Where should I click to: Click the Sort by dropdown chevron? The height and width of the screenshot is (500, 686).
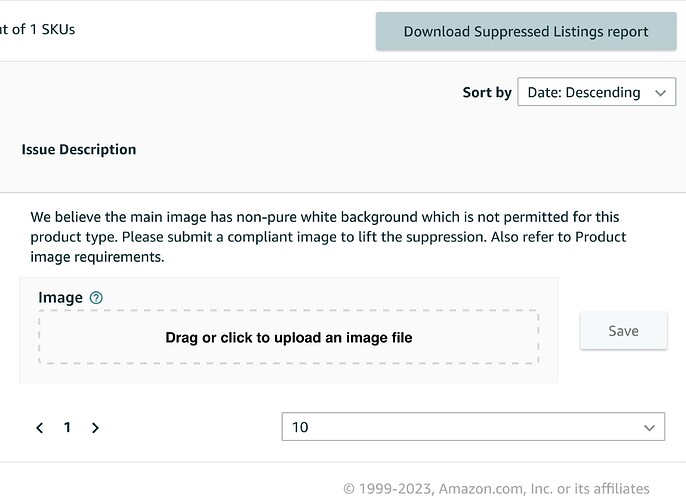click(x=660, y=93)
